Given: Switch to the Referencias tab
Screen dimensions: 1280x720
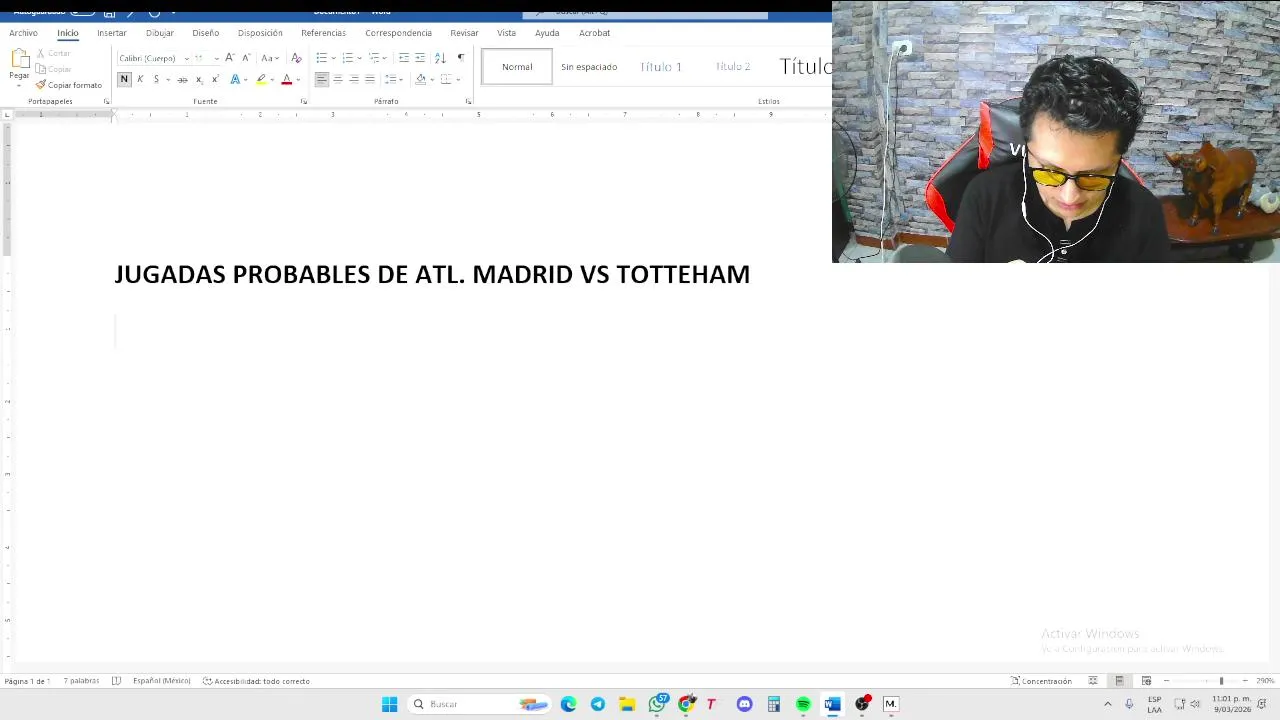Looking at the screenshot, I should click(x=323, y=33).
